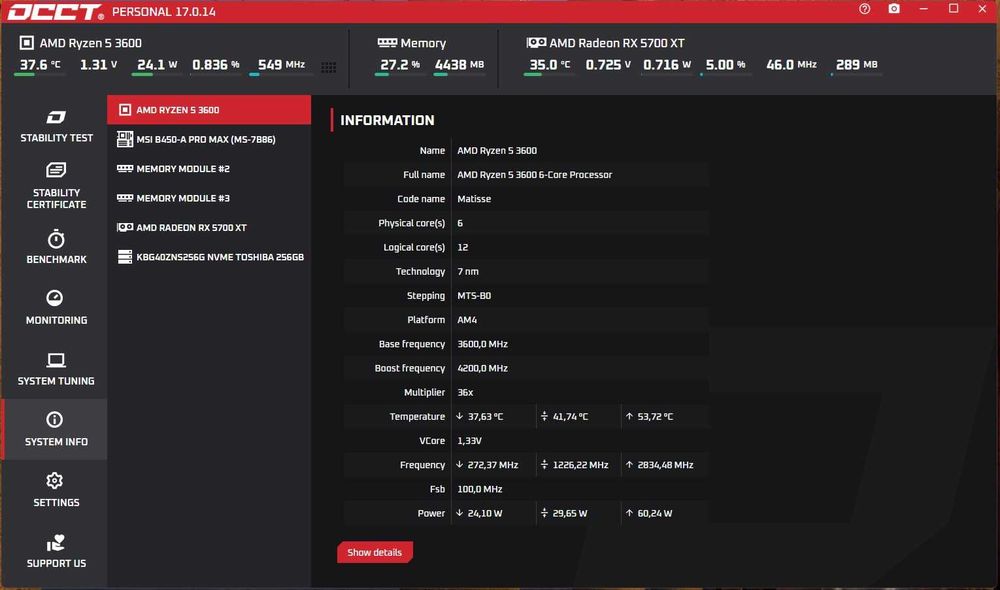This screenshot has height=590, width=1000.
Task: Click GPU usage 5.00 % reading
Action: click(725, 64)
